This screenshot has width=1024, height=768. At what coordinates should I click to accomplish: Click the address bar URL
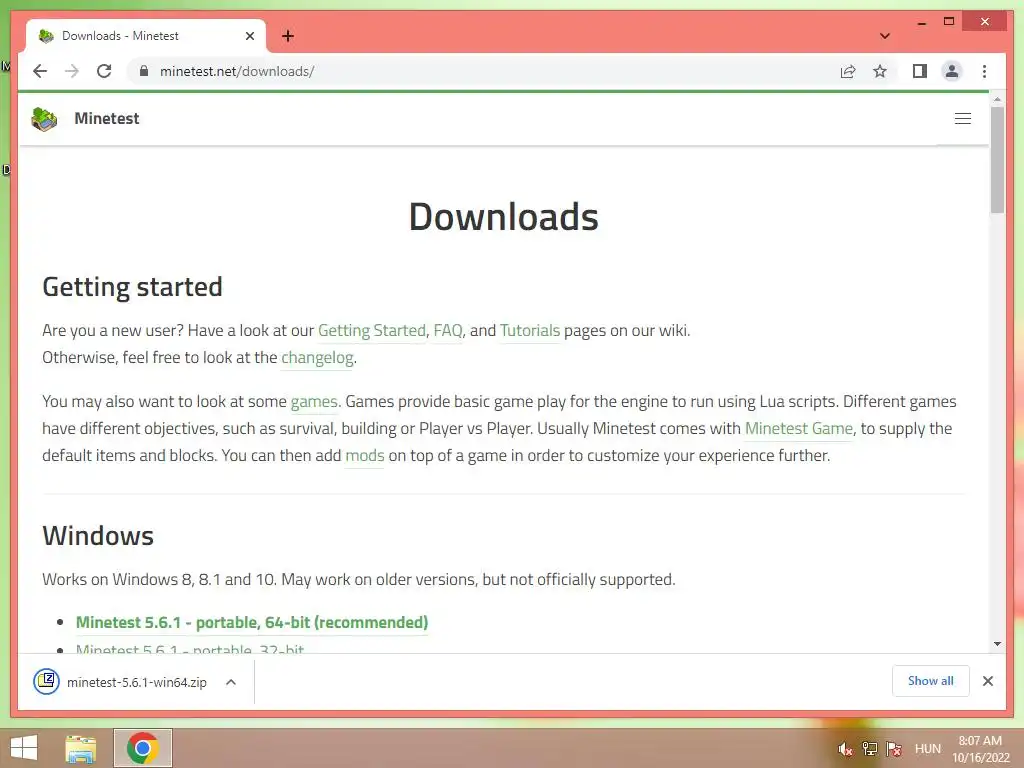[236, 71]
